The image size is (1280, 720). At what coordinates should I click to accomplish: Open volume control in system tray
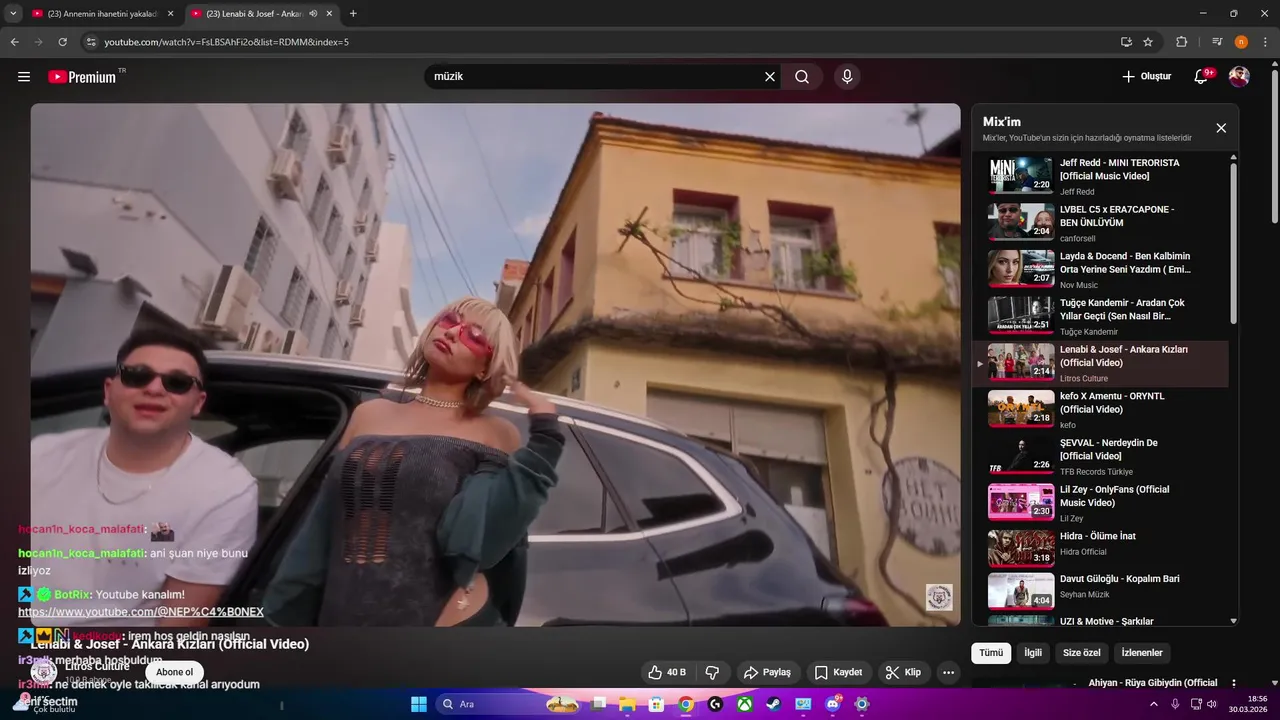pyautogui.click(x=1212, y=704)
